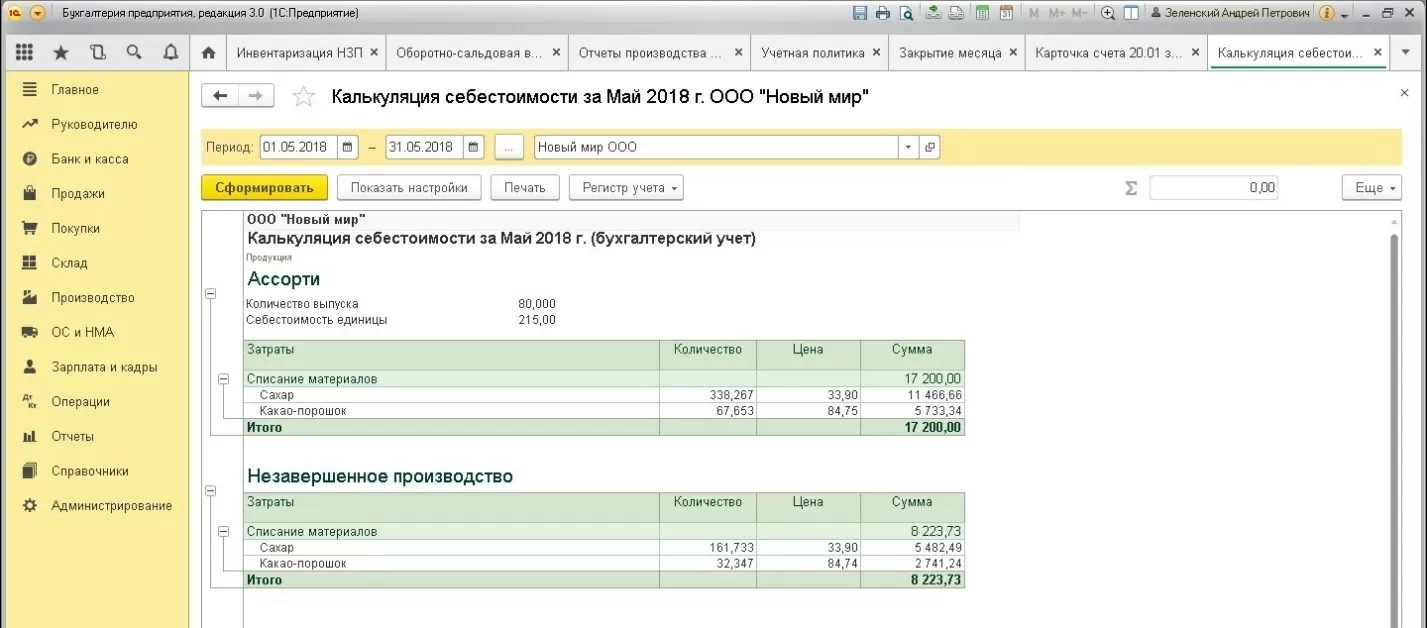The height and width of the screenshot is (628, 1427).
Task: Open the organization dropdown list
Action: click(x=908, y=147)
